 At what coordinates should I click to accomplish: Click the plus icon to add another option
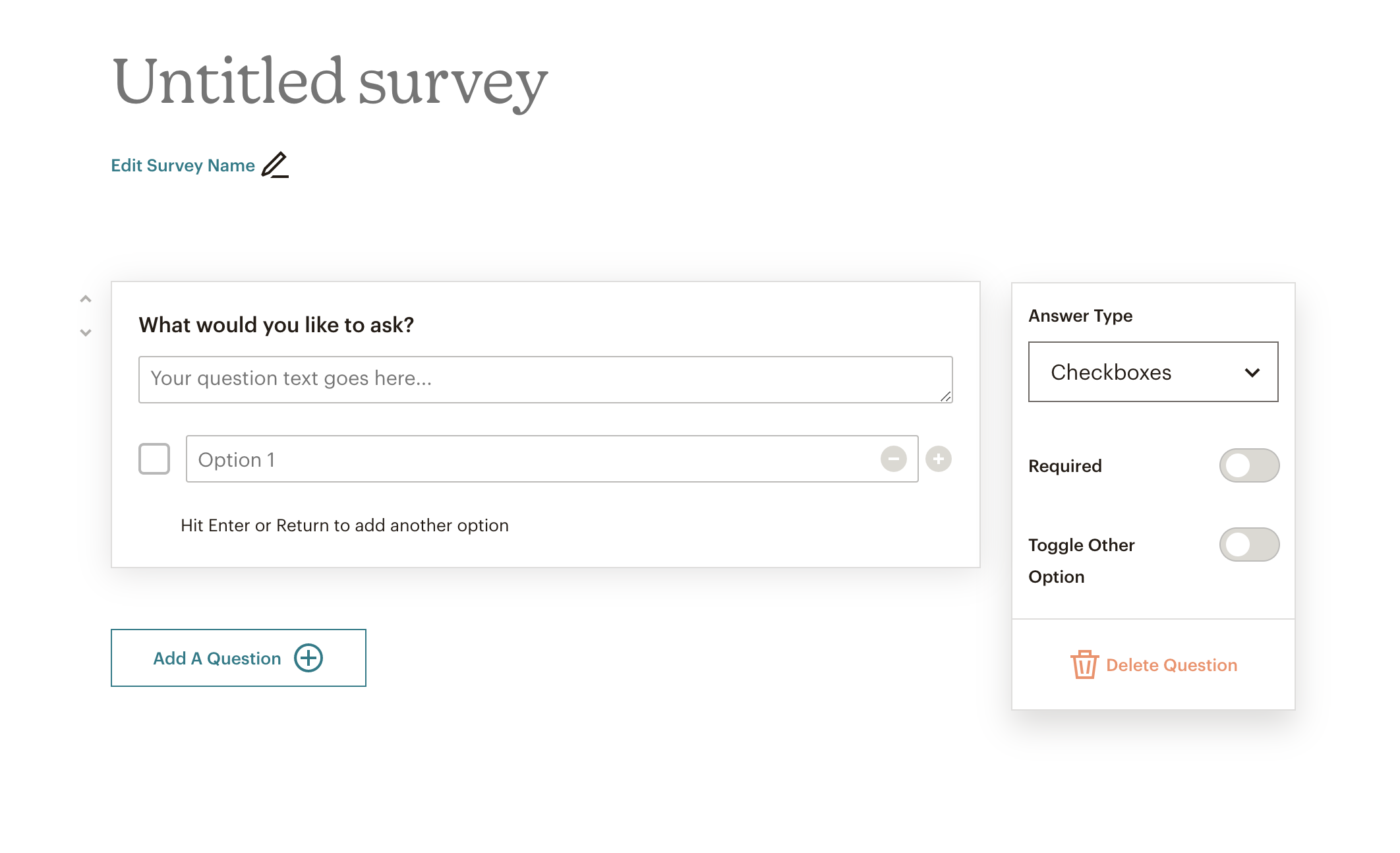[x=938, y=459]
